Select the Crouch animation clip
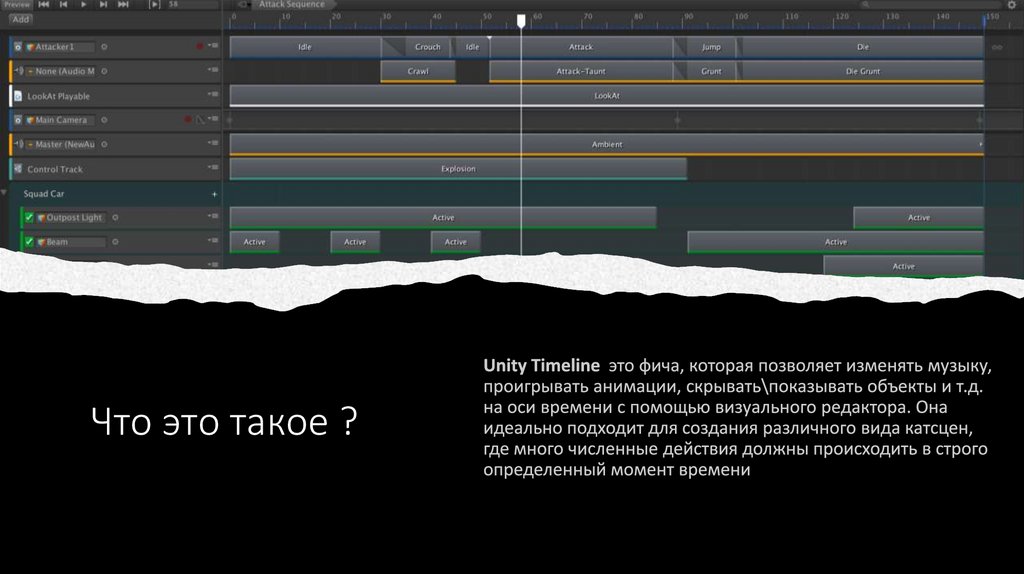 coord(428,47)
